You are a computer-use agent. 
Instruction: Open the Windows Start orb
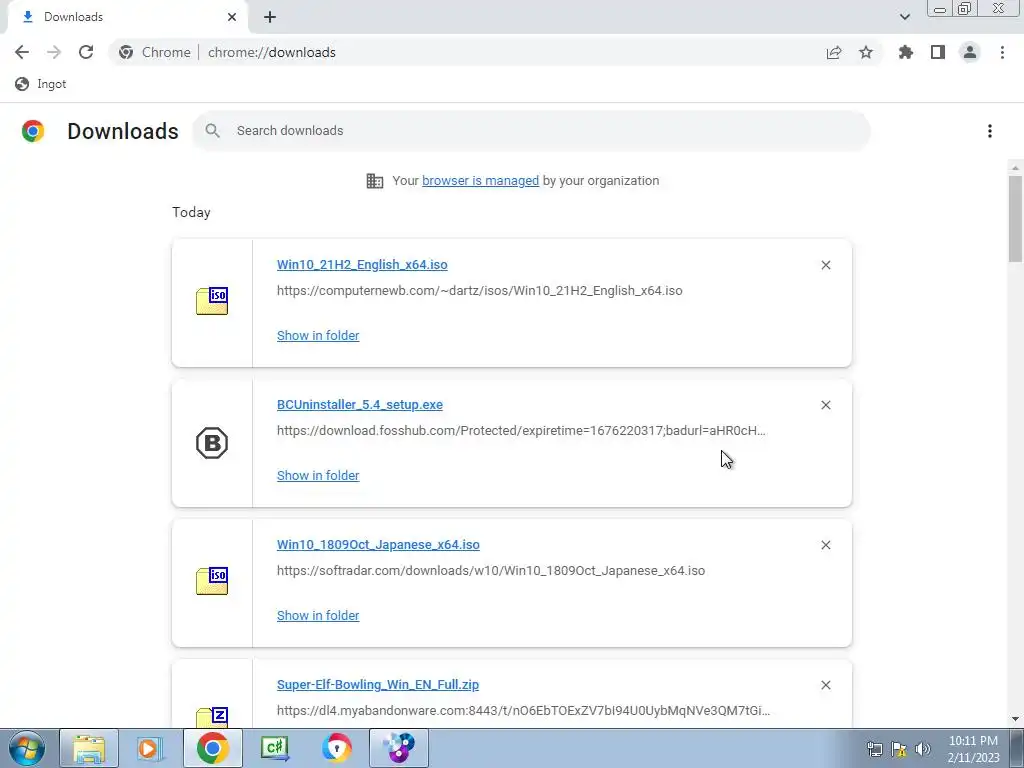[27, 748]
